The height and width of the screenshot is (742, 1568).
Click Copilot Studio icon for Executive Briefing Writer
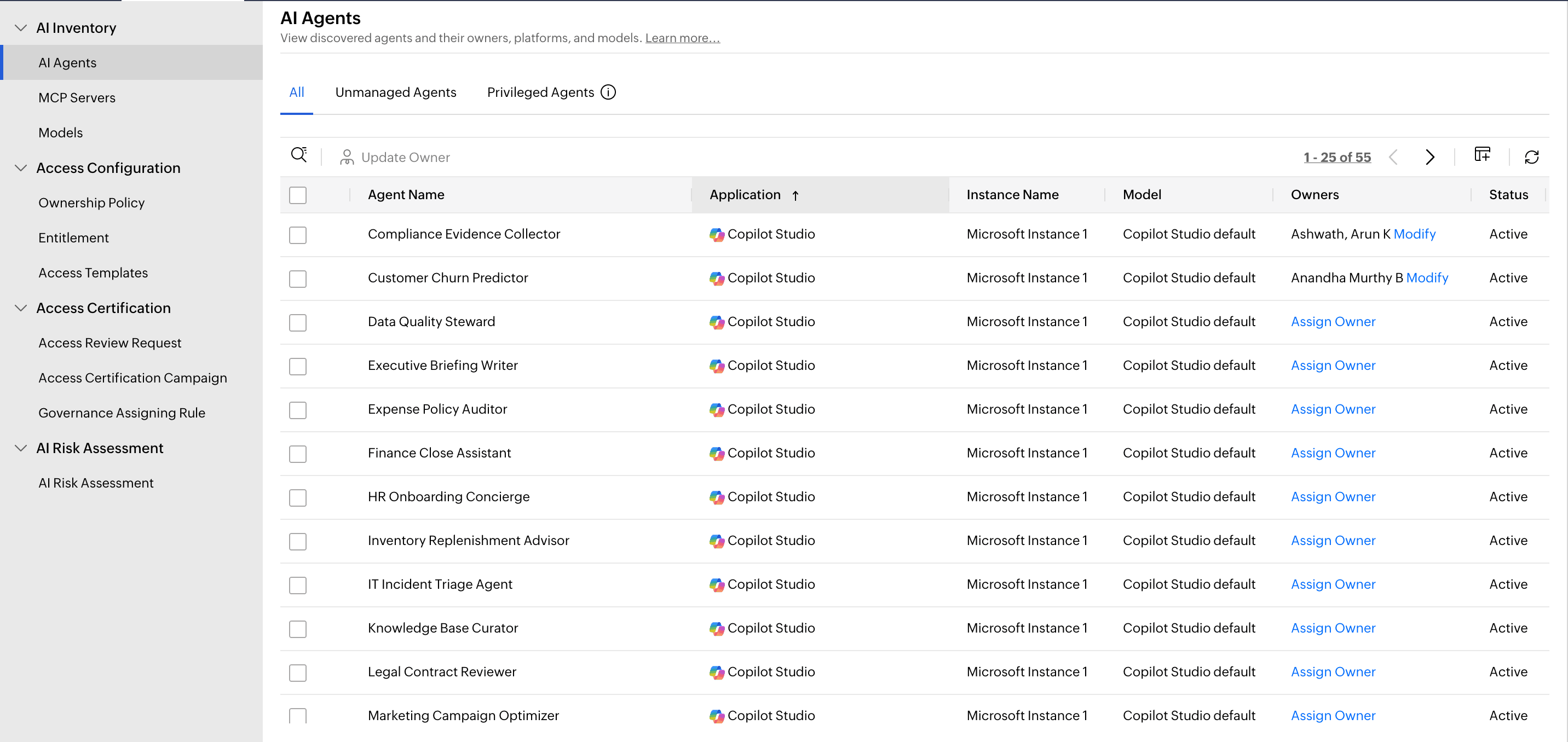[x=717, y=366]
